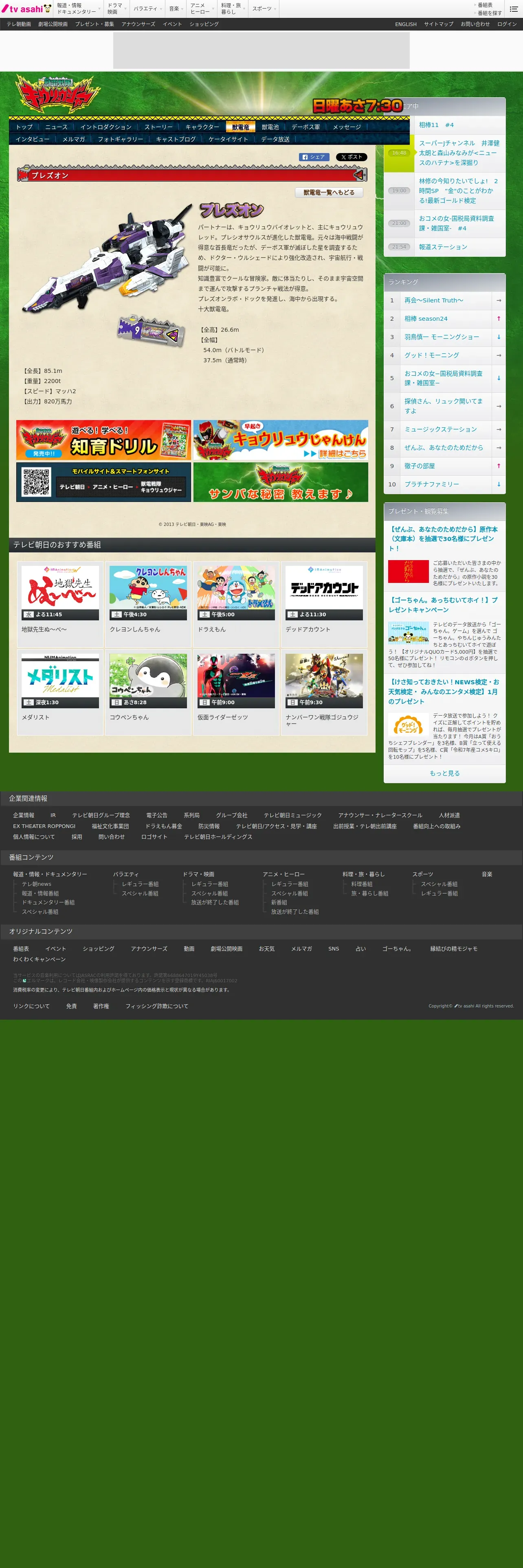The image size is (523, 1568).
Task: Open the 地獄先生ぬ〜べ〜 thumbnail
Action: tap(60, 593)
